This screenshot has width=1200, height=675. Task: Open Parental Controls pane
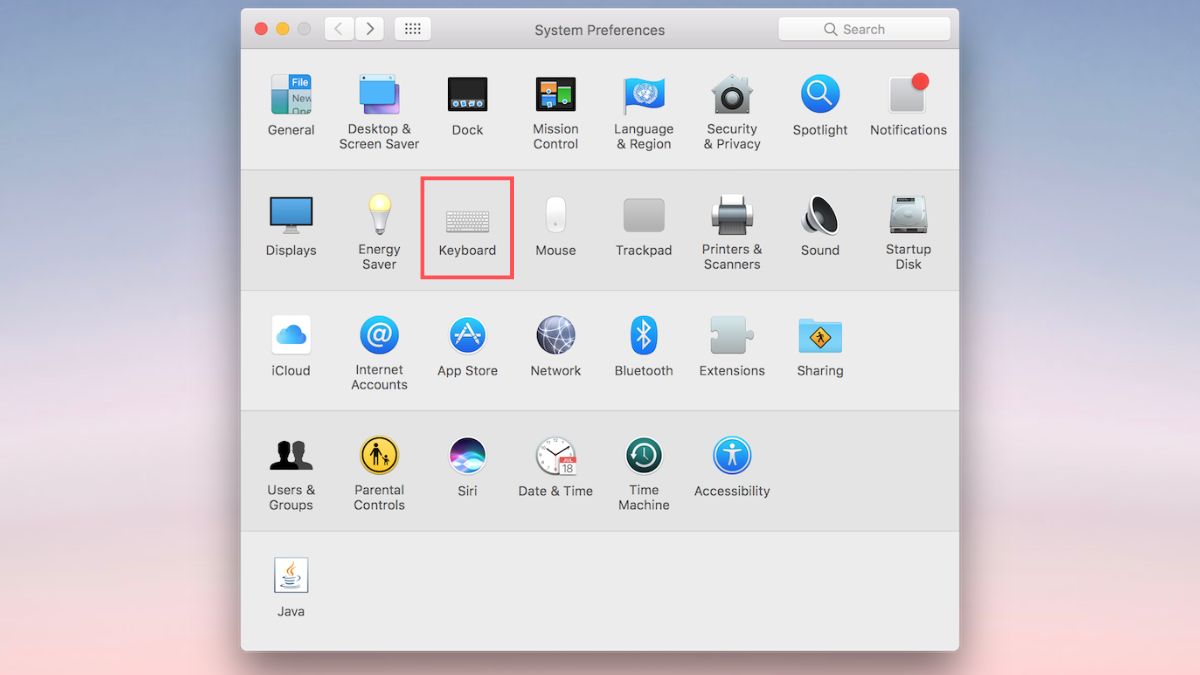pyautogui.click(x=379, y=473)
